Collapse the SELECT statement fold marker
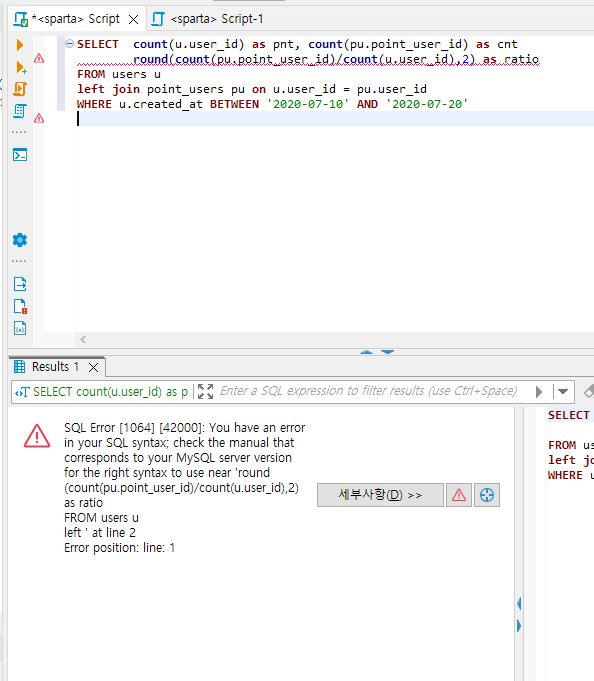This screenshot has width=594, height=681. [69, 43]
